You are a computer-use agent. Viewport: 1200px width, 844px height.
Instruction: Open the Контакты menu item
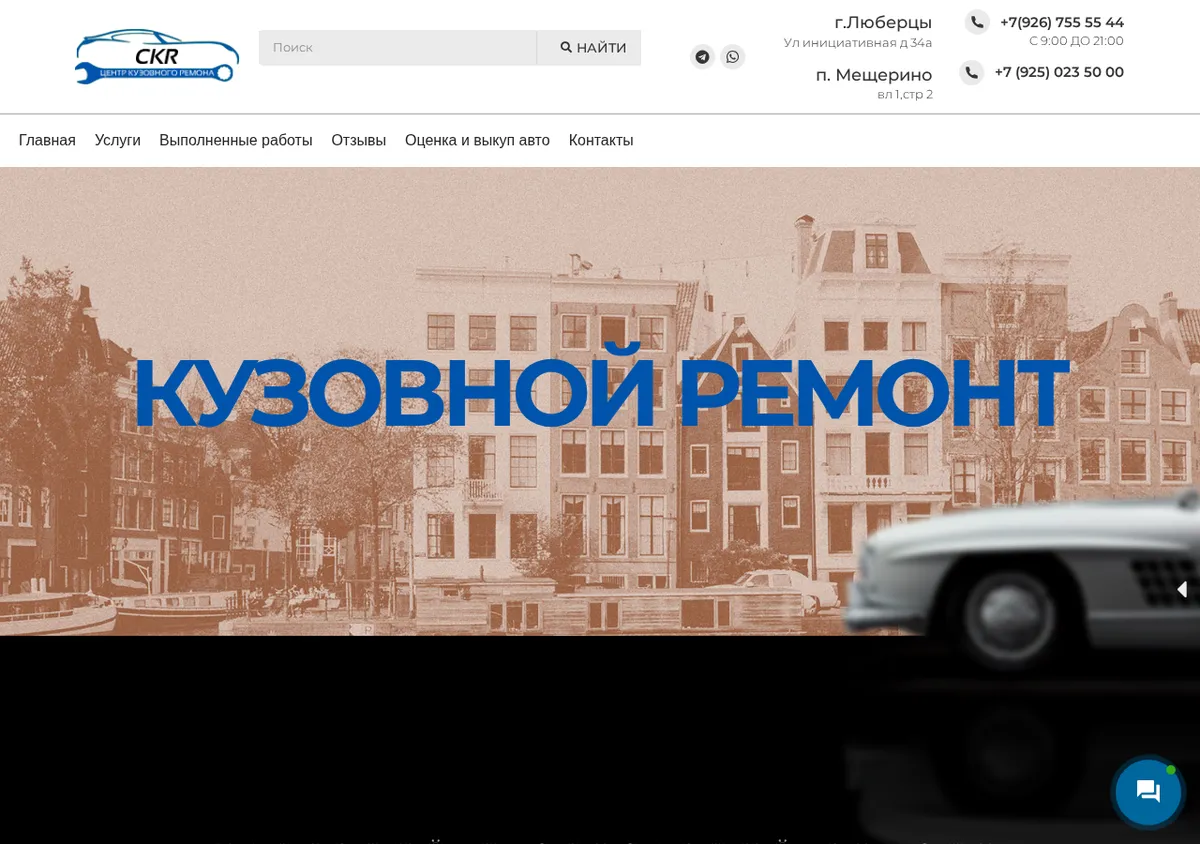[601, 140]
